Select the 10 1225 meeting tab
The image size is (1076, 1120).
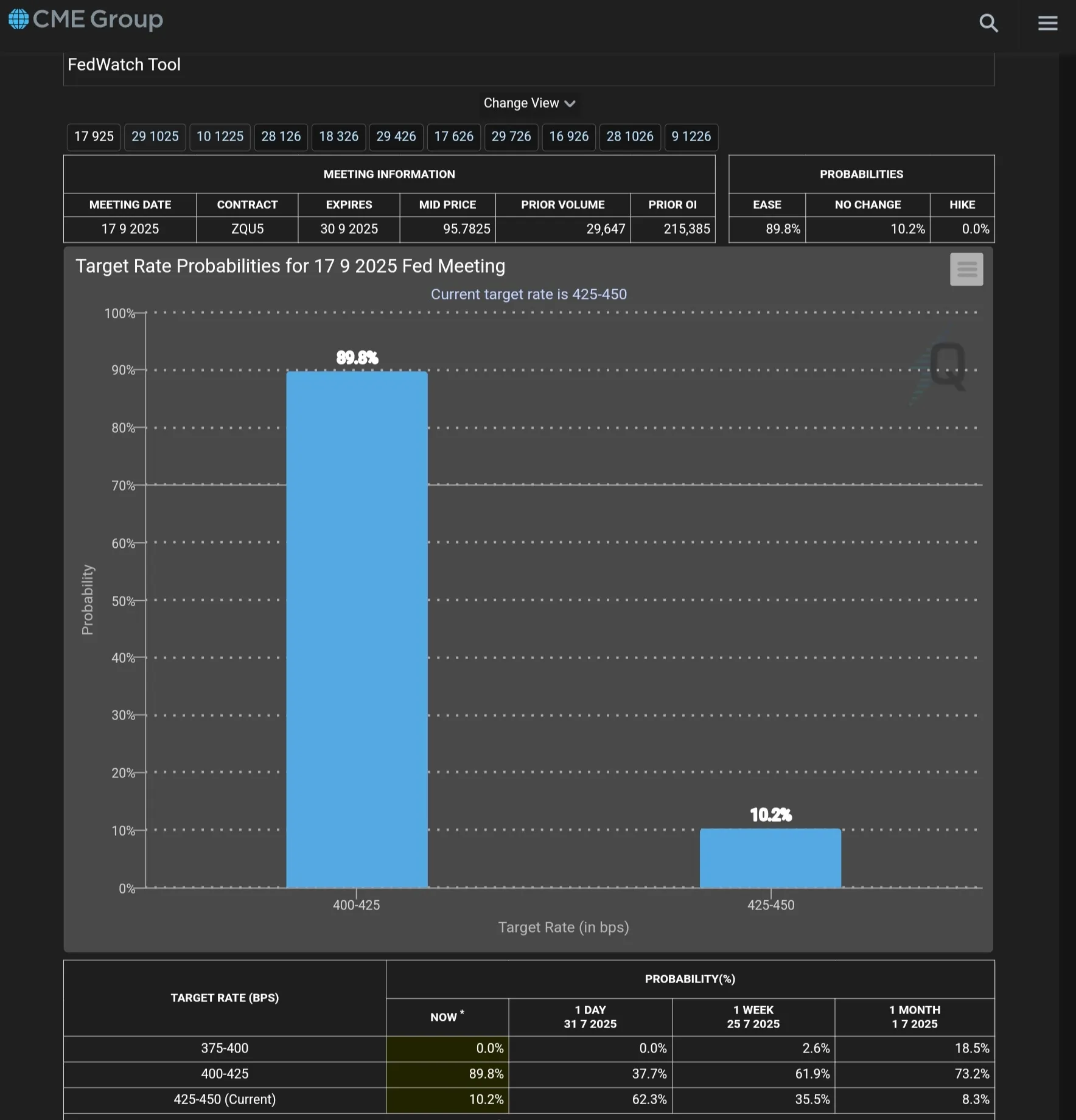coord(220,136)
